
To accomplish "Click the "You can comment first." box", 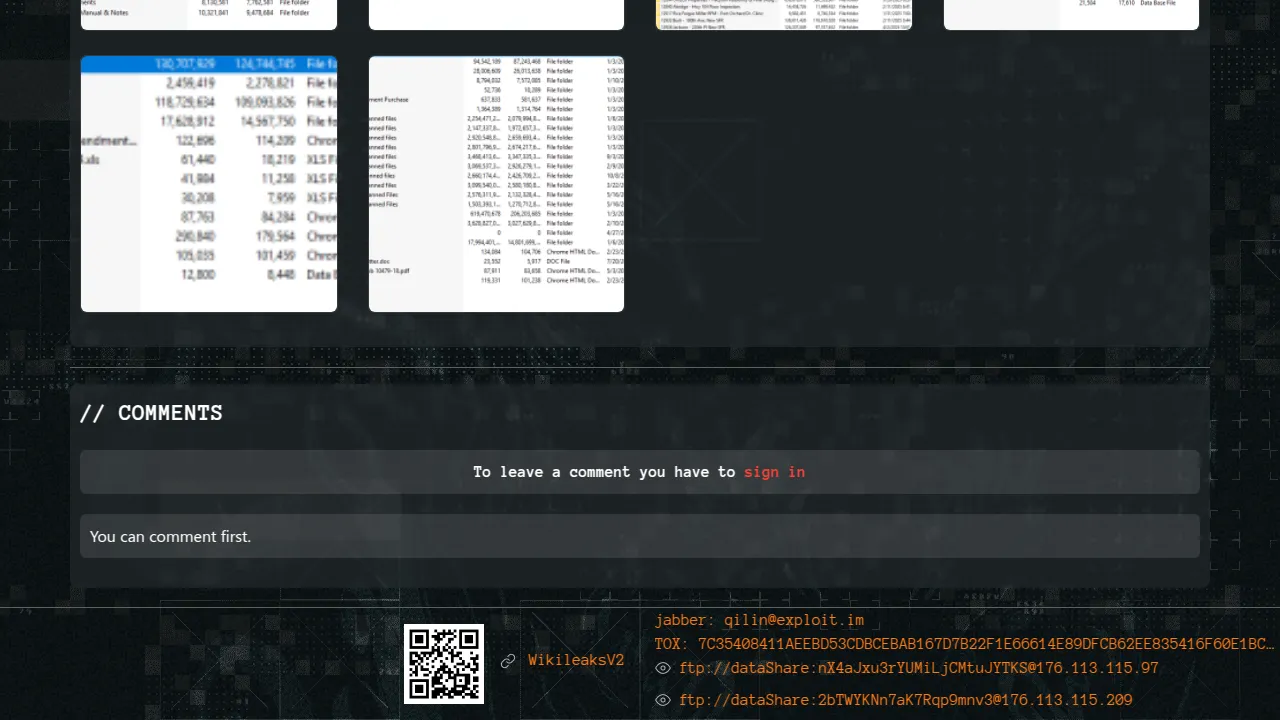I will [x=640, y=537].
